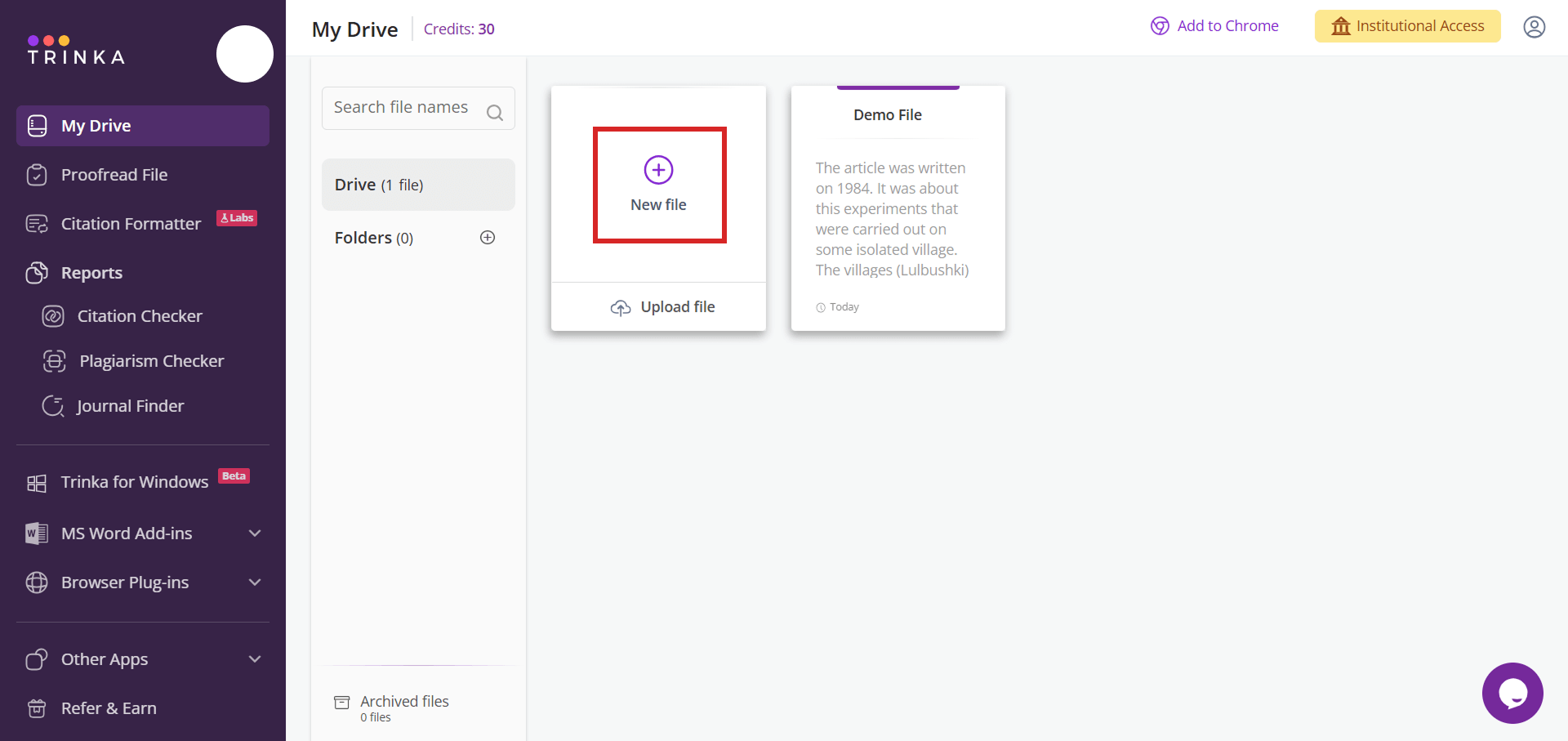The image size is (1568, 741).
Task: Click the Other Apps icon
Action: tap(37, 659)
